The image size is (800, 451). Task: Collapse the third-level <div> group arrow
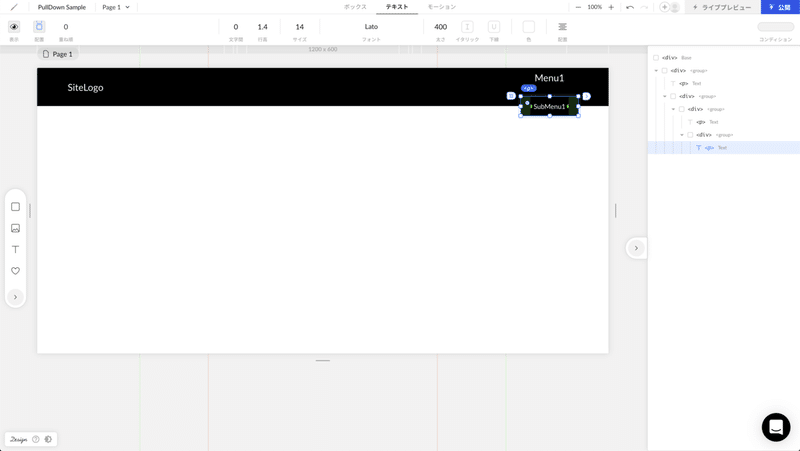673,109
